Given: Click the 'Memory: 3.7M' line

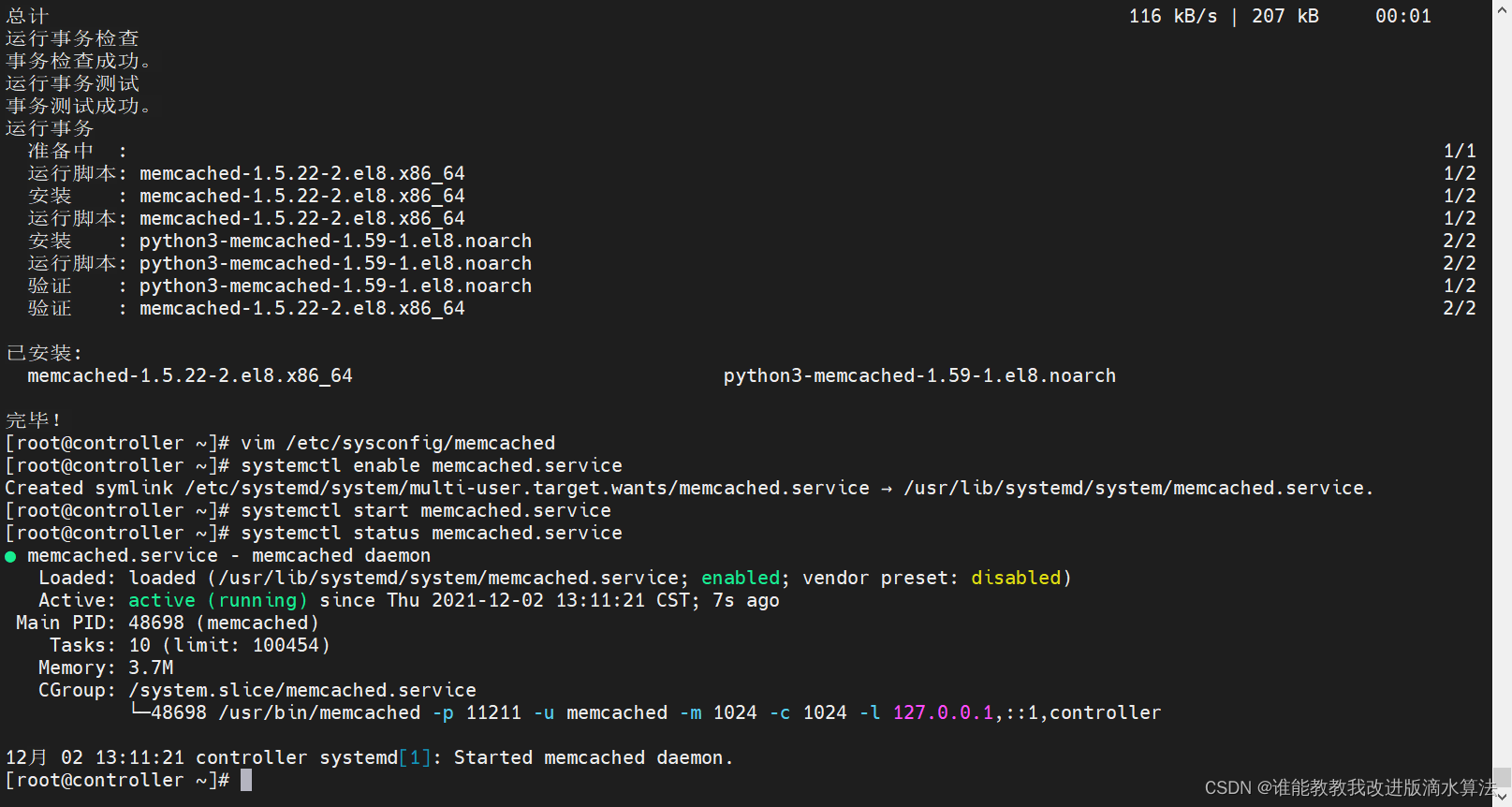Looking at the screenshot, I should pyautogui.click(x=106, y=668).
